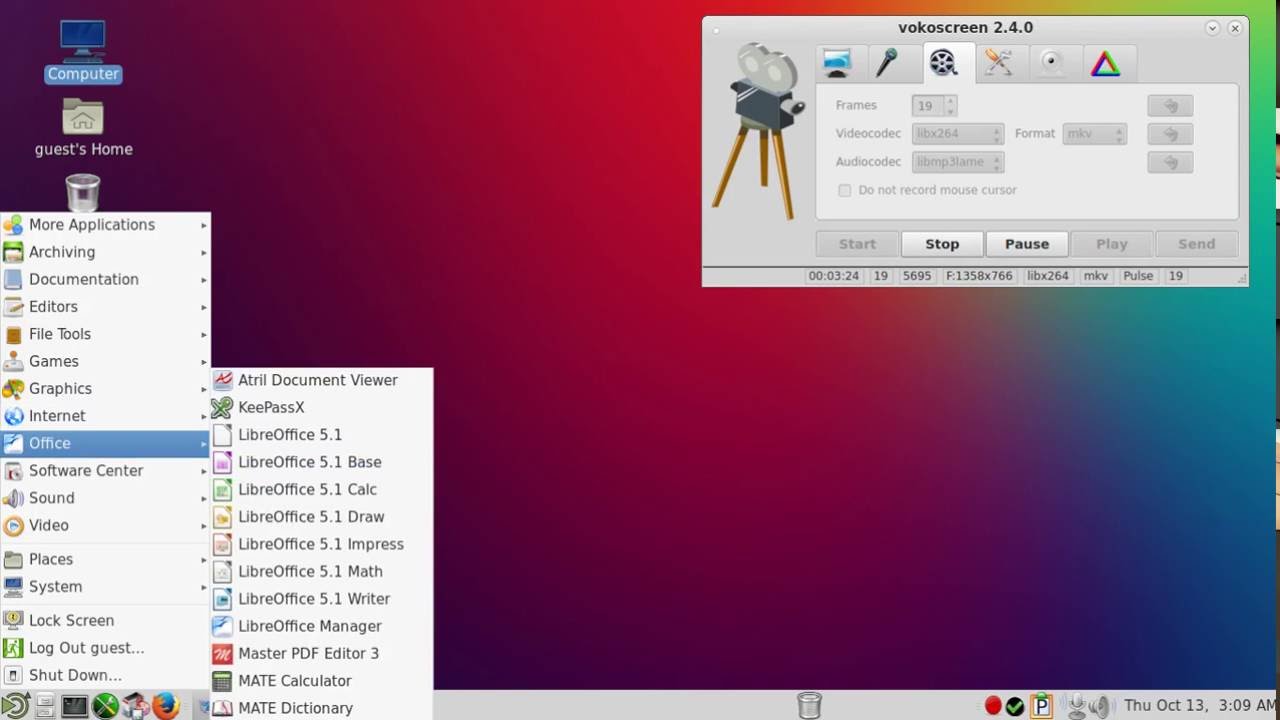
Task: Click the desktop Trash icon
Action: tap(82, 192)
